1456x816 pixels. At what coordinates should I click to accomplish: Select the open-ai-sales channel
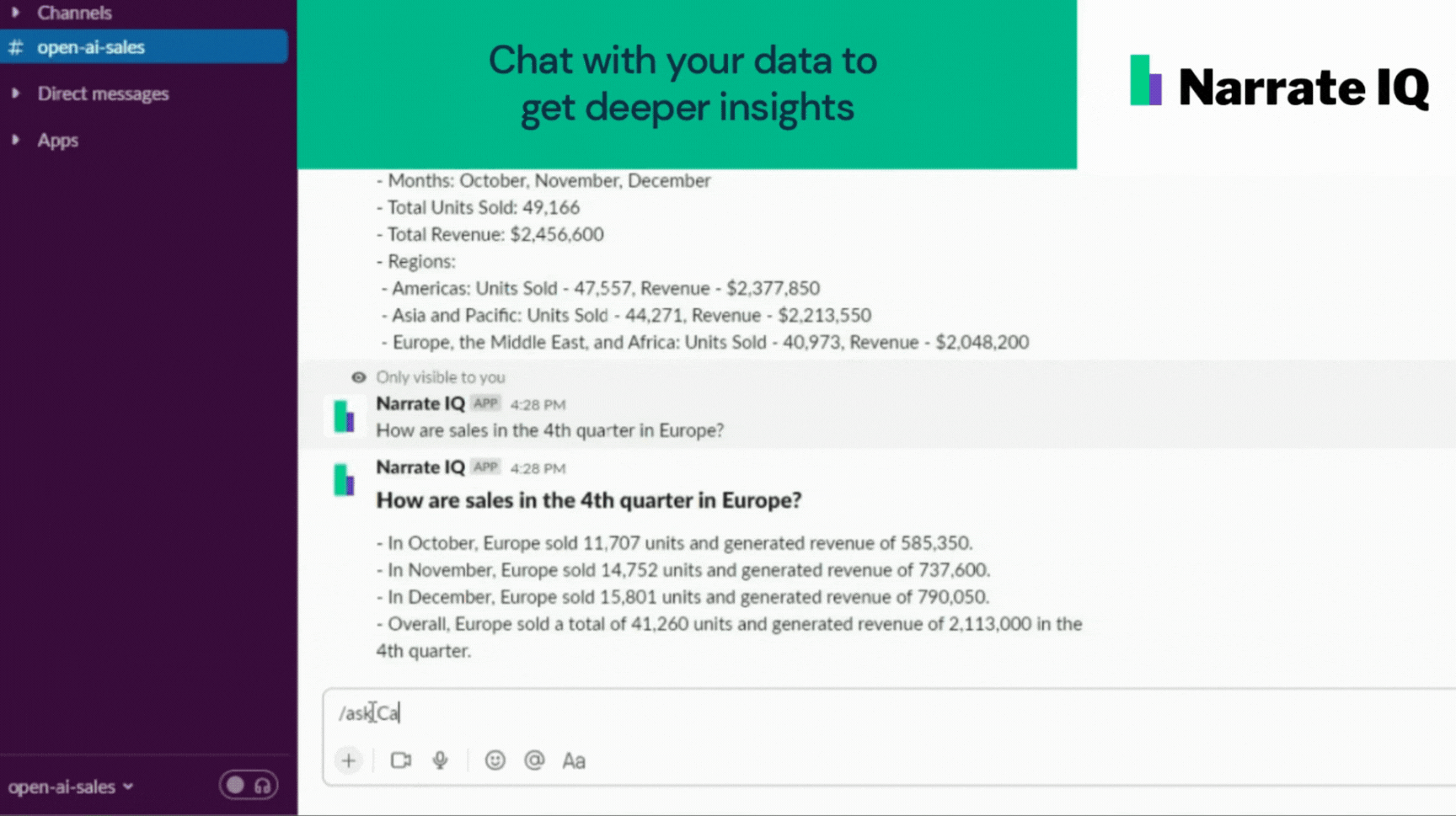click(x=144, y=47)
